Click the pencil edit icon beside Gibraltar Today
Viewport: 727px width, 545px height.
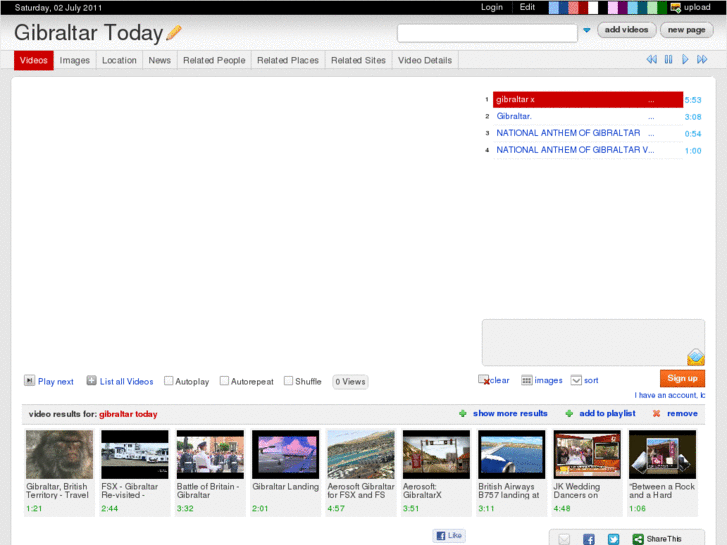click(x=173, y=32)
